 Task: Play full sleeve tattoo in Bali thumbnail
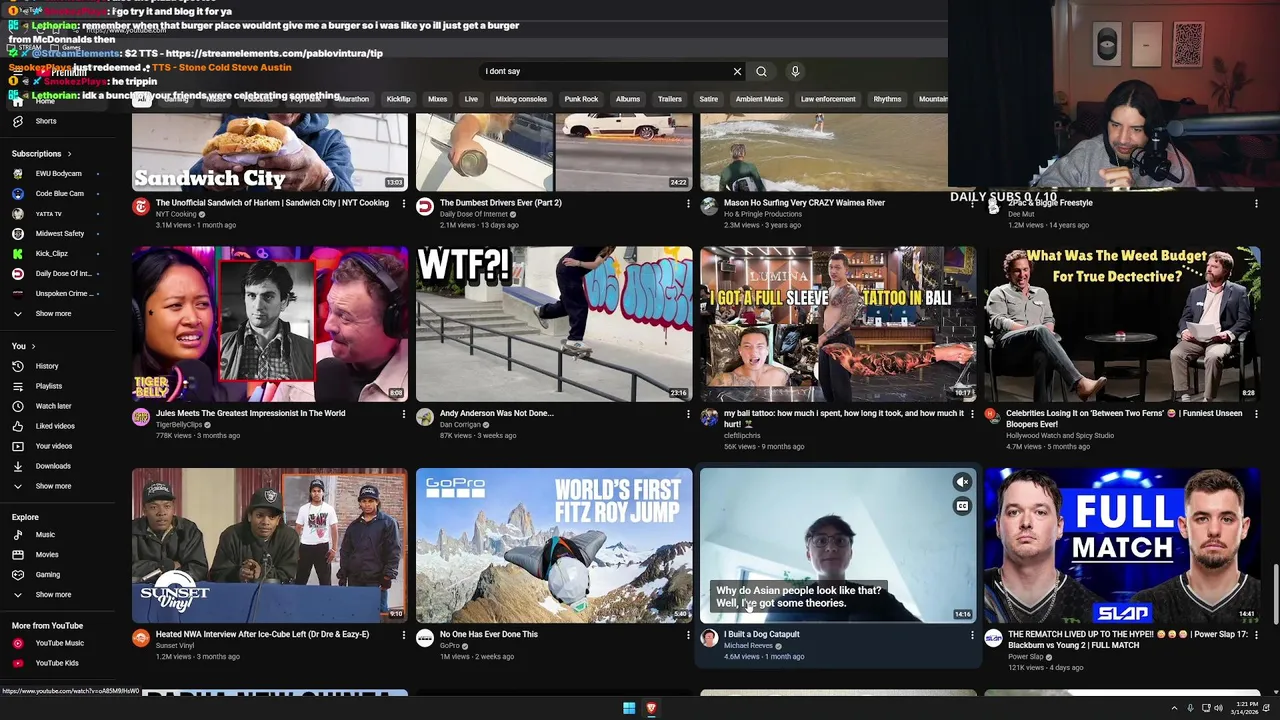pyautogui.click(x=838, y=324)
